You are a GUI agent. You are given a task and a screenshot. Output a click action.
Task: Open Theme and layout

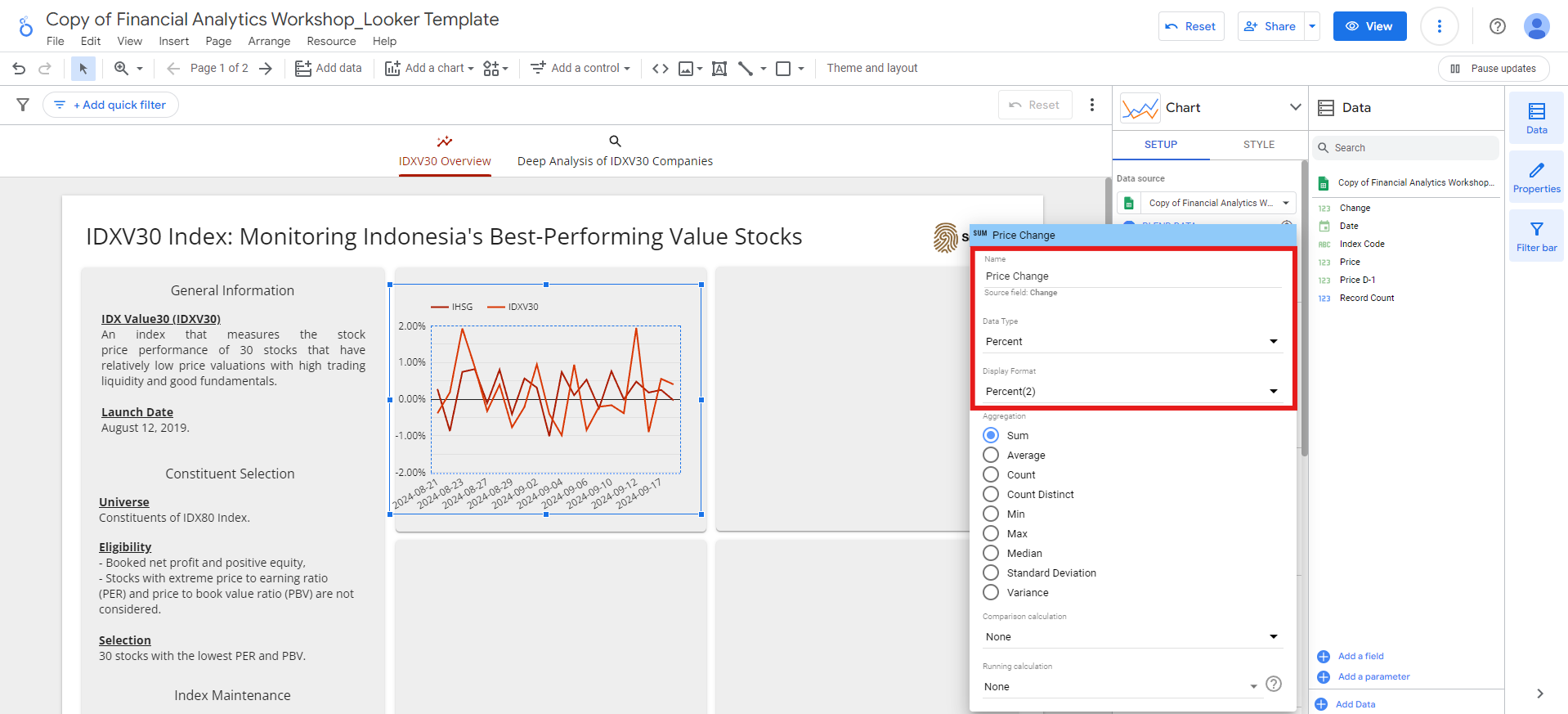coord(871,68)
